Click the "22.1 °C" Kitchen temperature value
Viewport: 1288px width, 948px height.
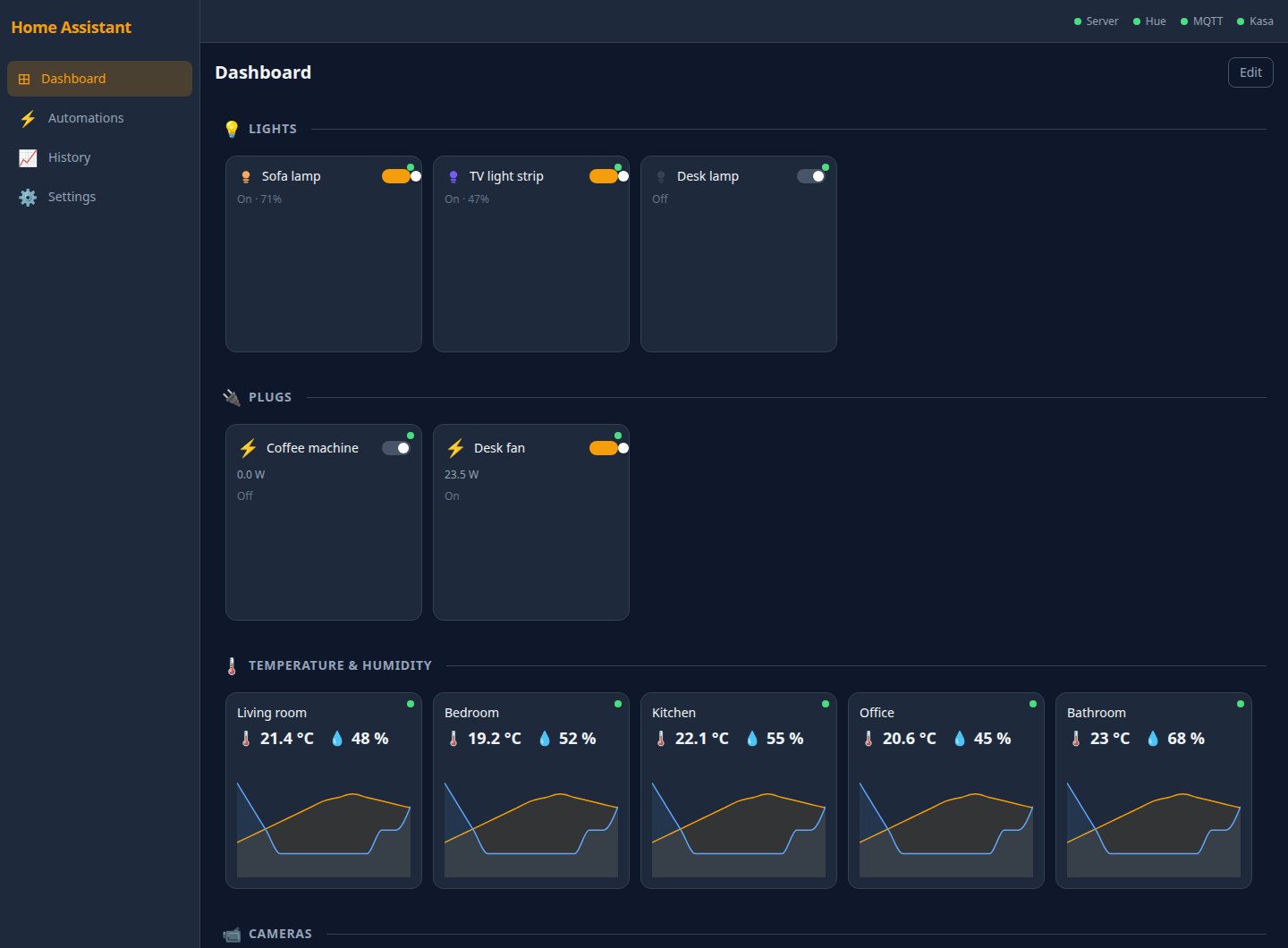coord(702,739)
